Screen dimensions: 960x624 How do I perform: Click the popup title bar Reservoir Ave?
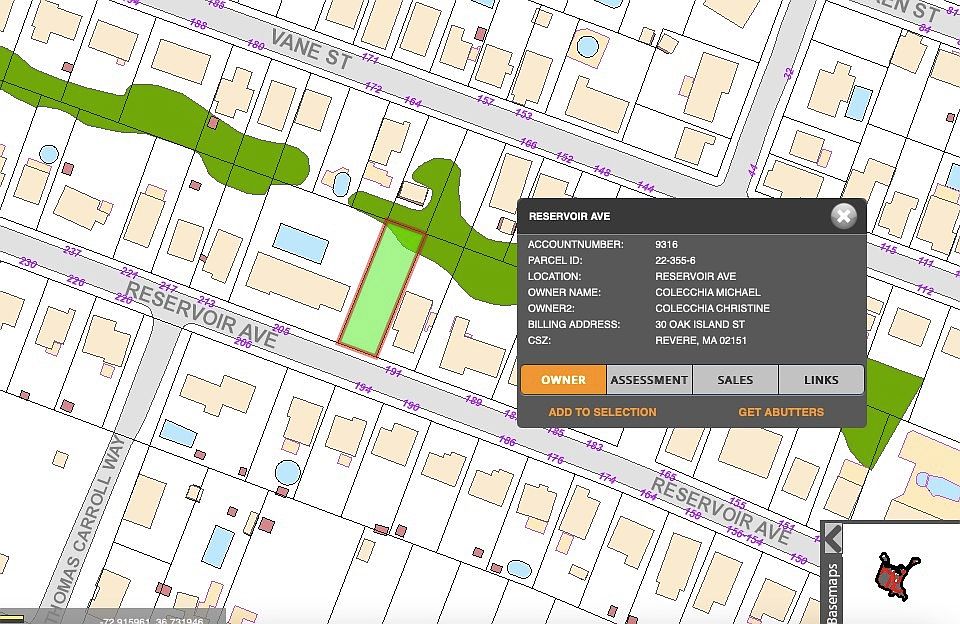pyautogui.click(x=570, y=216)
